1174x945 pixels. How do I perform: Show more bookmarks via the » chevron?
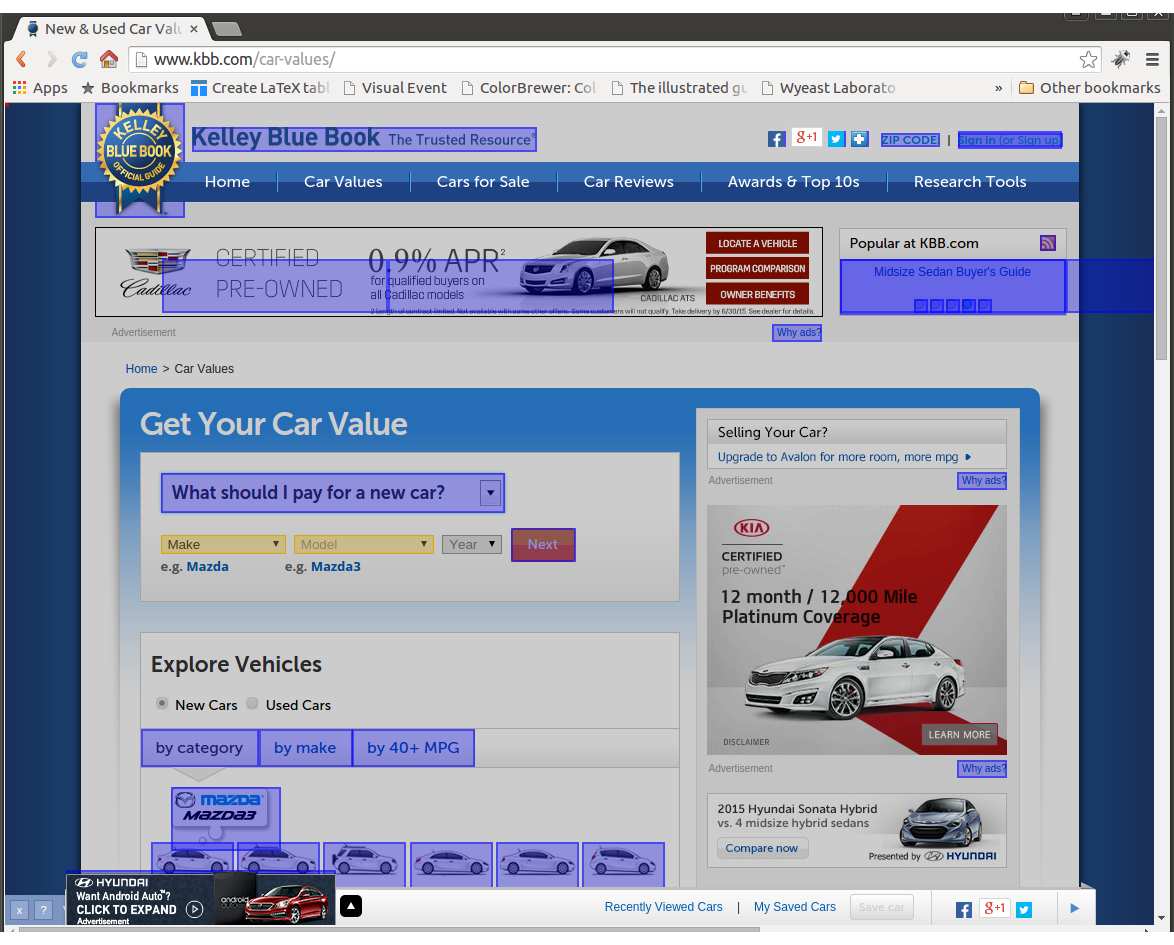tap(998, 88)
